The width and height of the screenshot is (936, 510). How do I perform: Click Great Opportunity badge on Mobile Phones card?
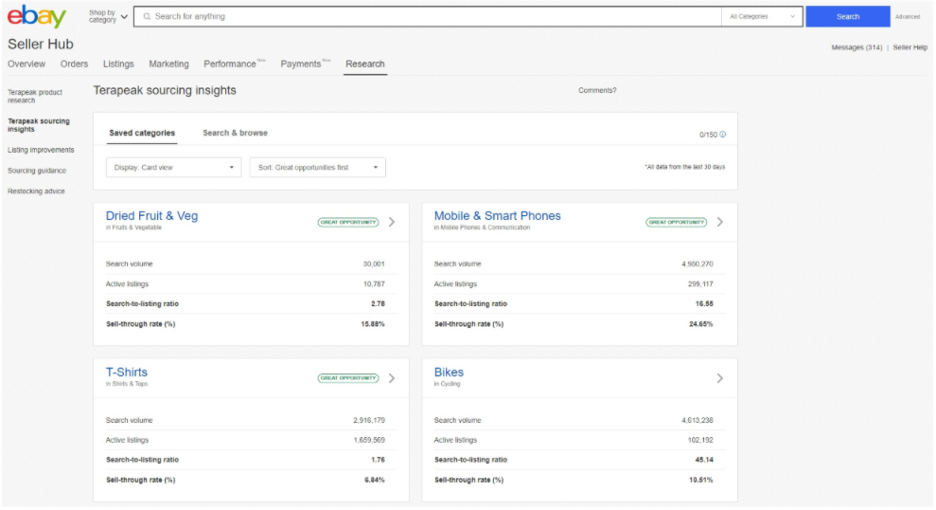676,222
